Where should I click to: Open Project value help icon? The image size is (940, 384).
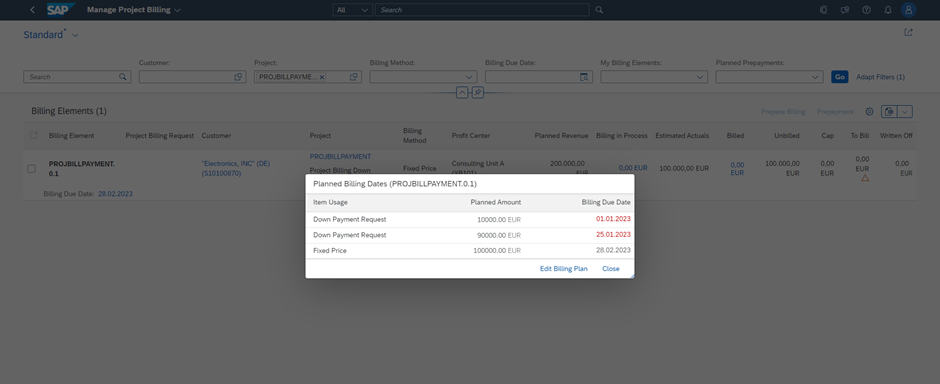(x=354, y=77)
